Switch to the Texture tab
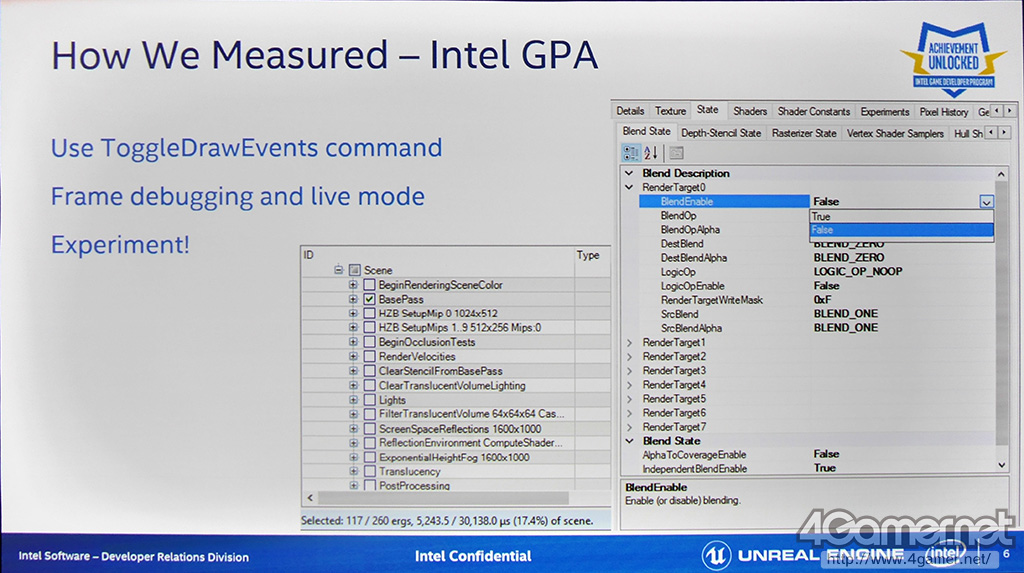 (x=671, y=111)
